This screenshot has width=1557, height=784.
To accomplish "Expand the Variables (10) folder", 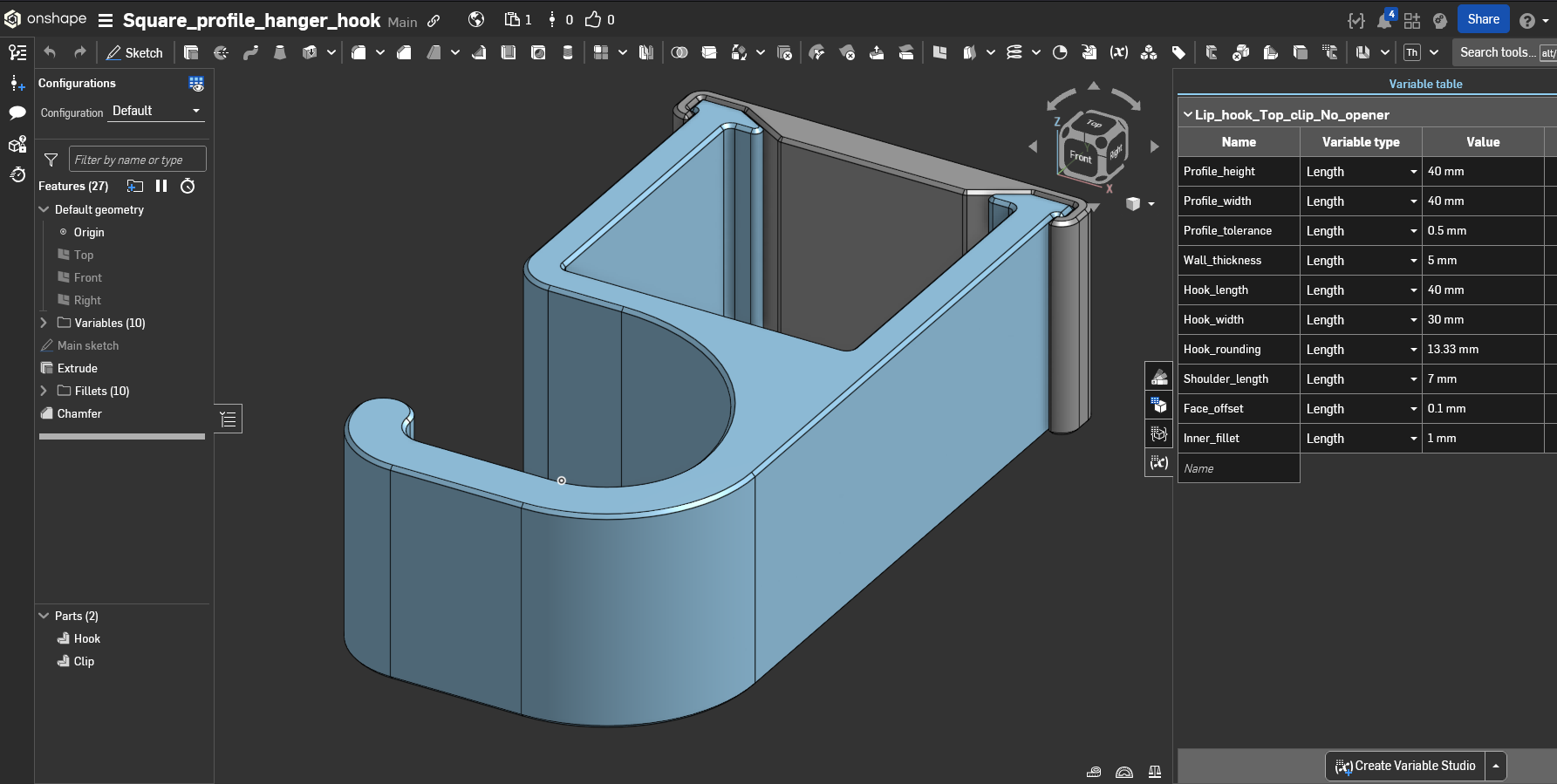I will (44, 323).
